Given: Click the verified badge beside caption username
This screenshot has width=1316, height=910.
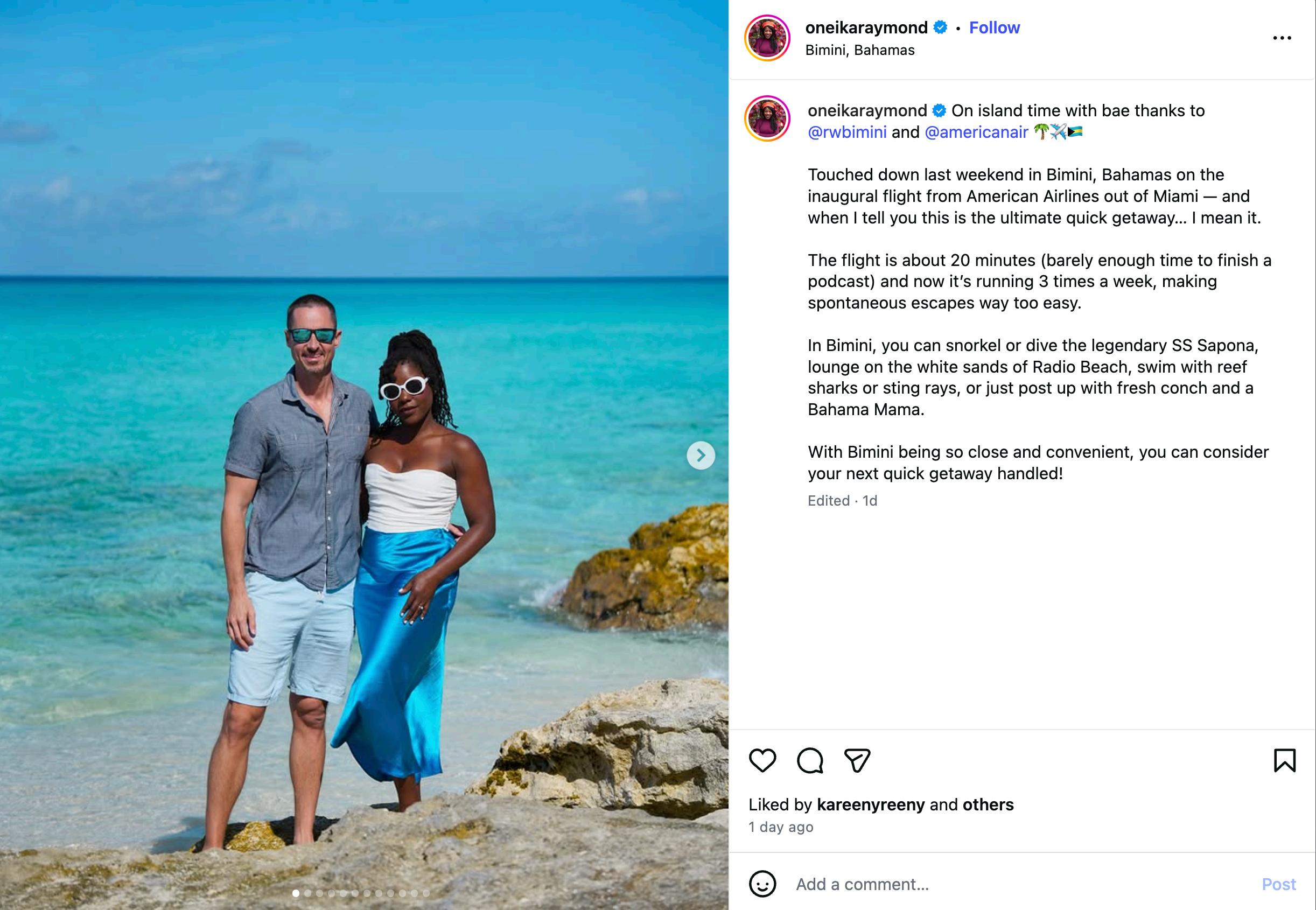Looking at the screenshot, I should [939, 110].
